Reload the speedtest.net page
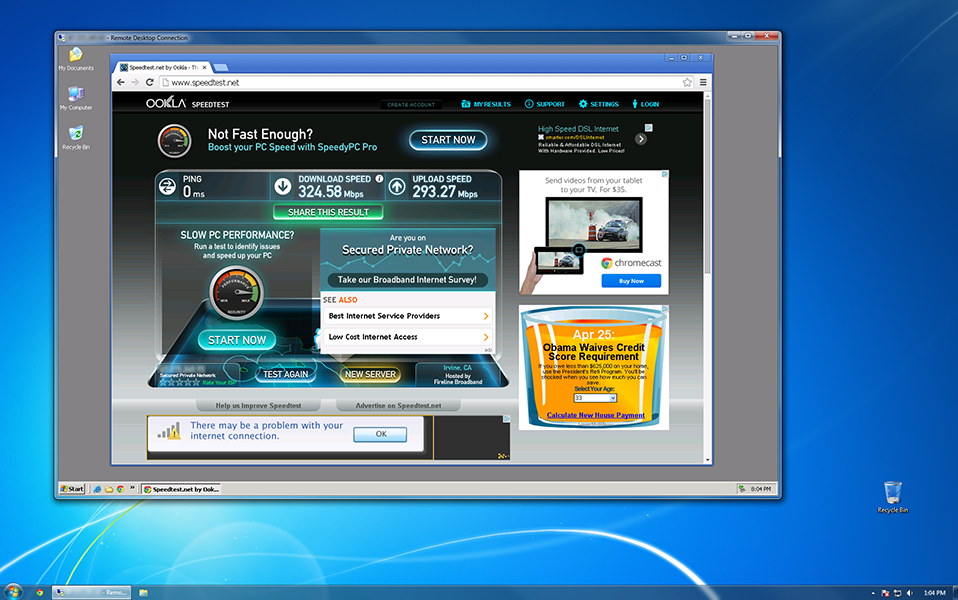 [x=150, y=82]
